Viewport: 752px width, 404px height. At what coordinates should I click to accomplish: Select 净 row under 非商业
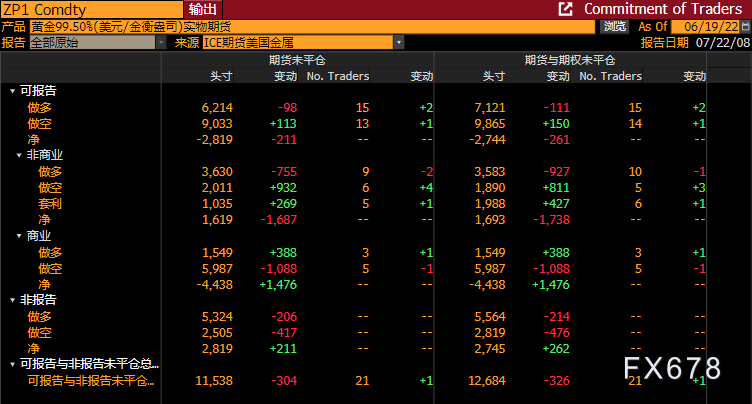[x=44, y=220]
